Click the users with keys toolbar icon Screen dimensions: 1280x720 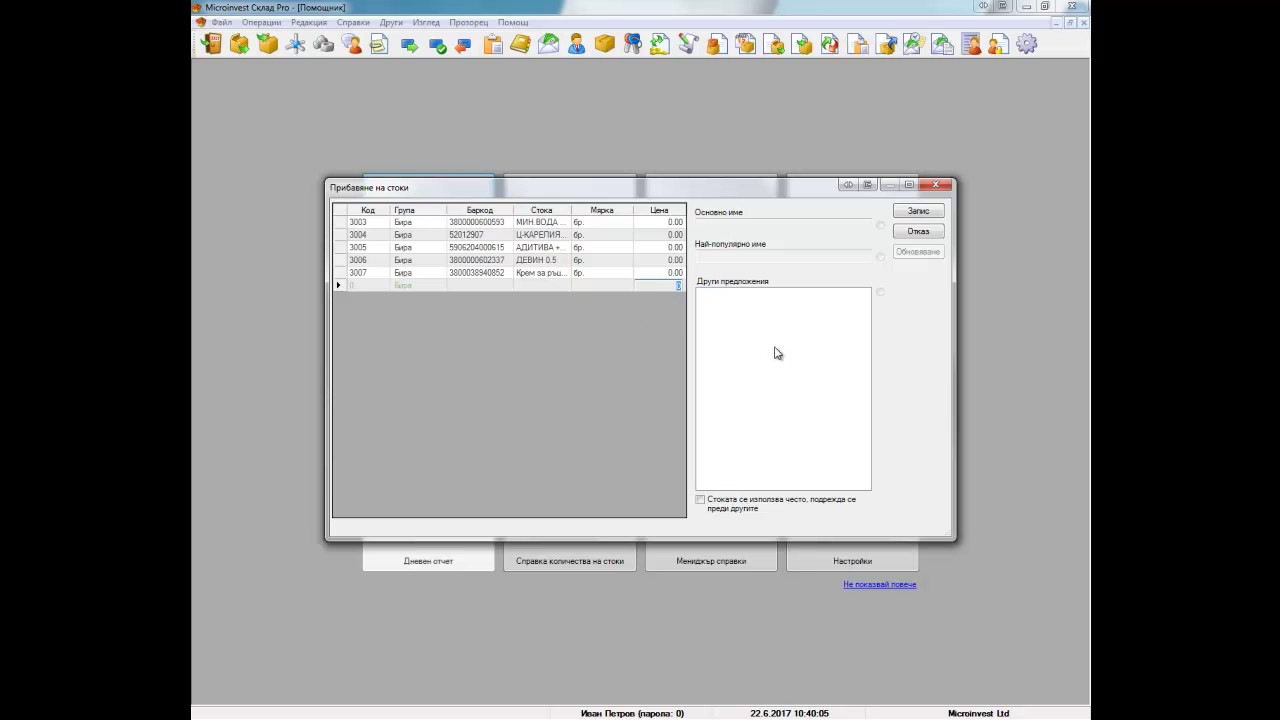[632, 44]
